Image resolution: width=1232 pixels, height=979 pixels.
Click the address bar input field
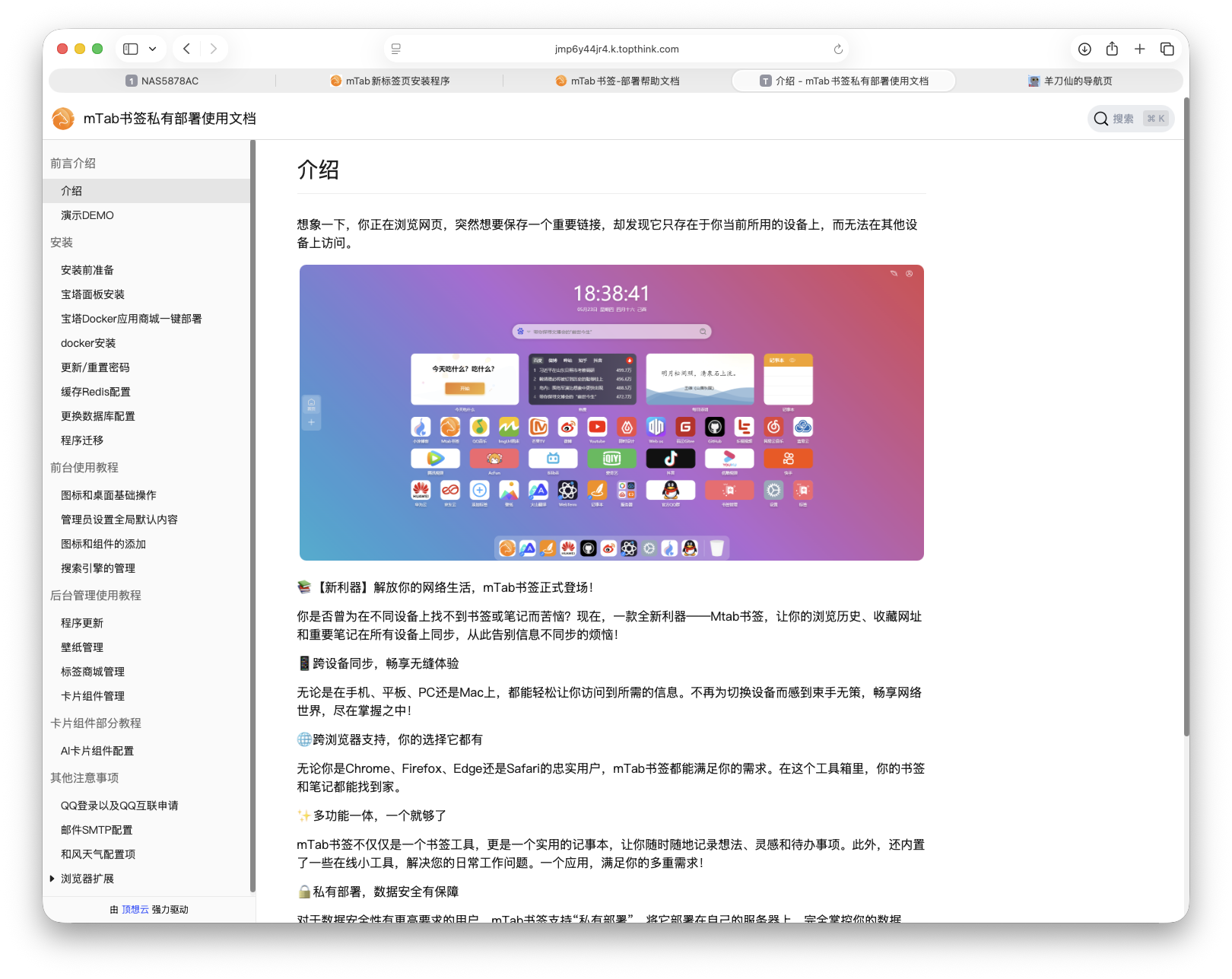(x=616, y=48)
